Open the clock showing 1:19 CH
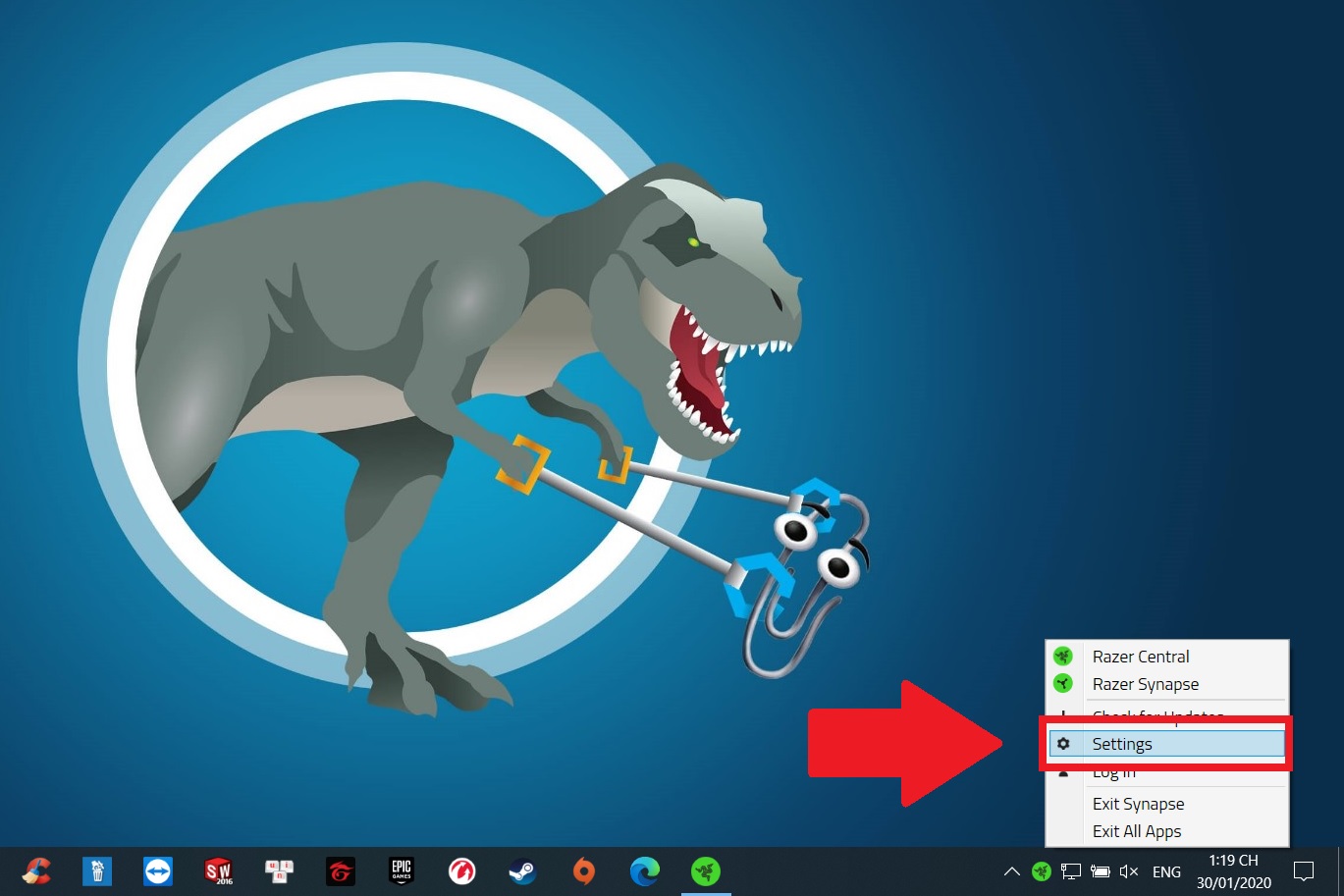This screenshot has width=1344, height=896. [x=1234, y=871]
